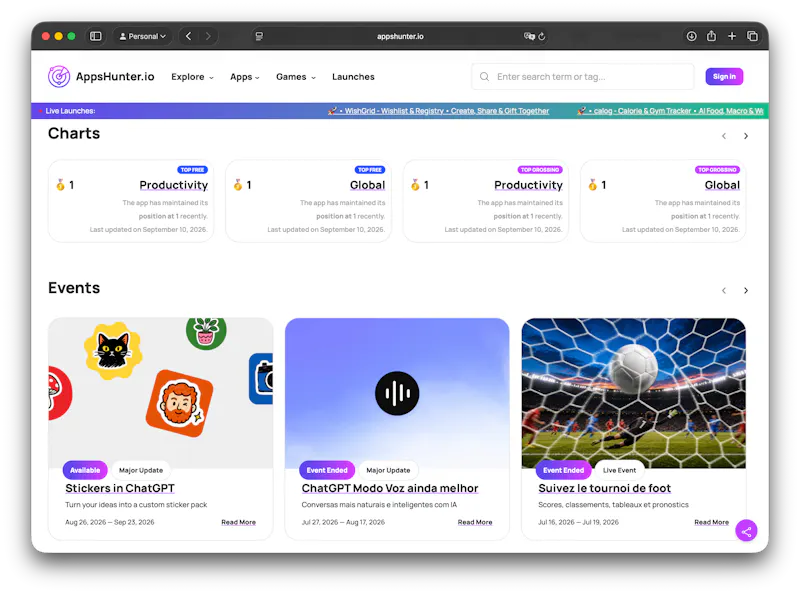
Task: Focus the search term or tag field
Action: point(583,77)
